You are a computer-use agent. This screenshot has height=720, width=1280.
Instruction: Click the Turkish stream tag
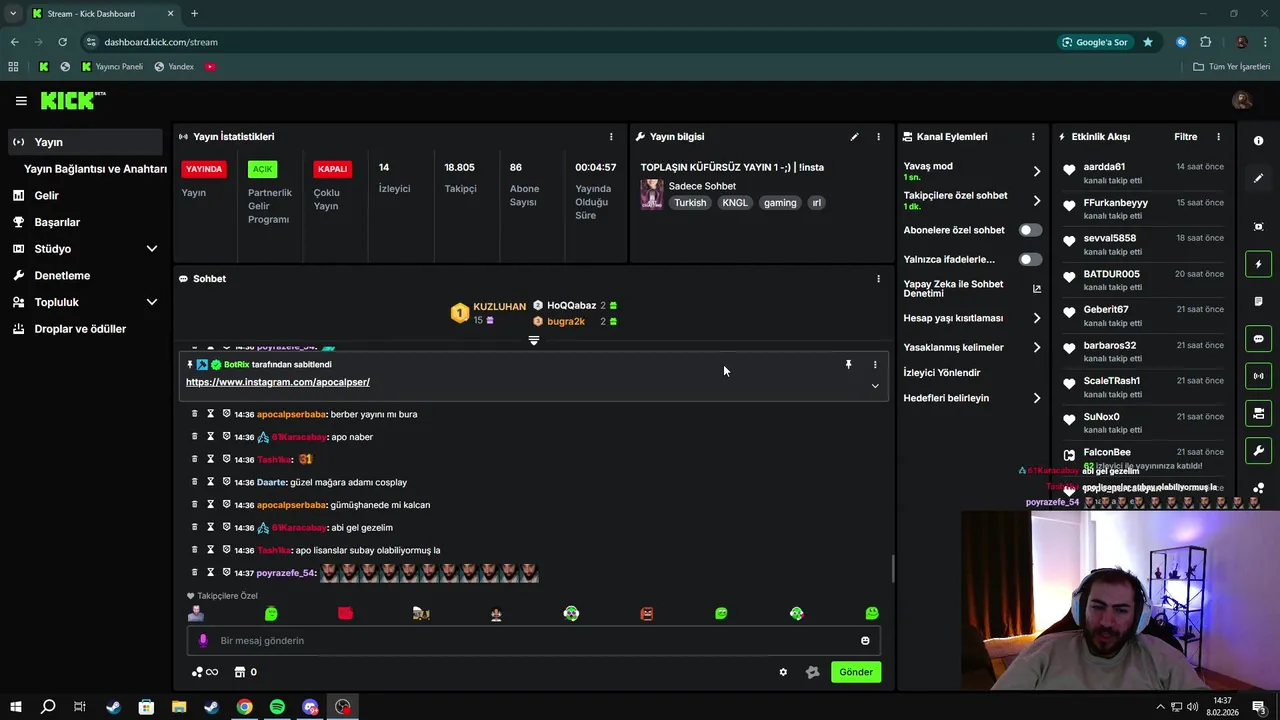690,203
